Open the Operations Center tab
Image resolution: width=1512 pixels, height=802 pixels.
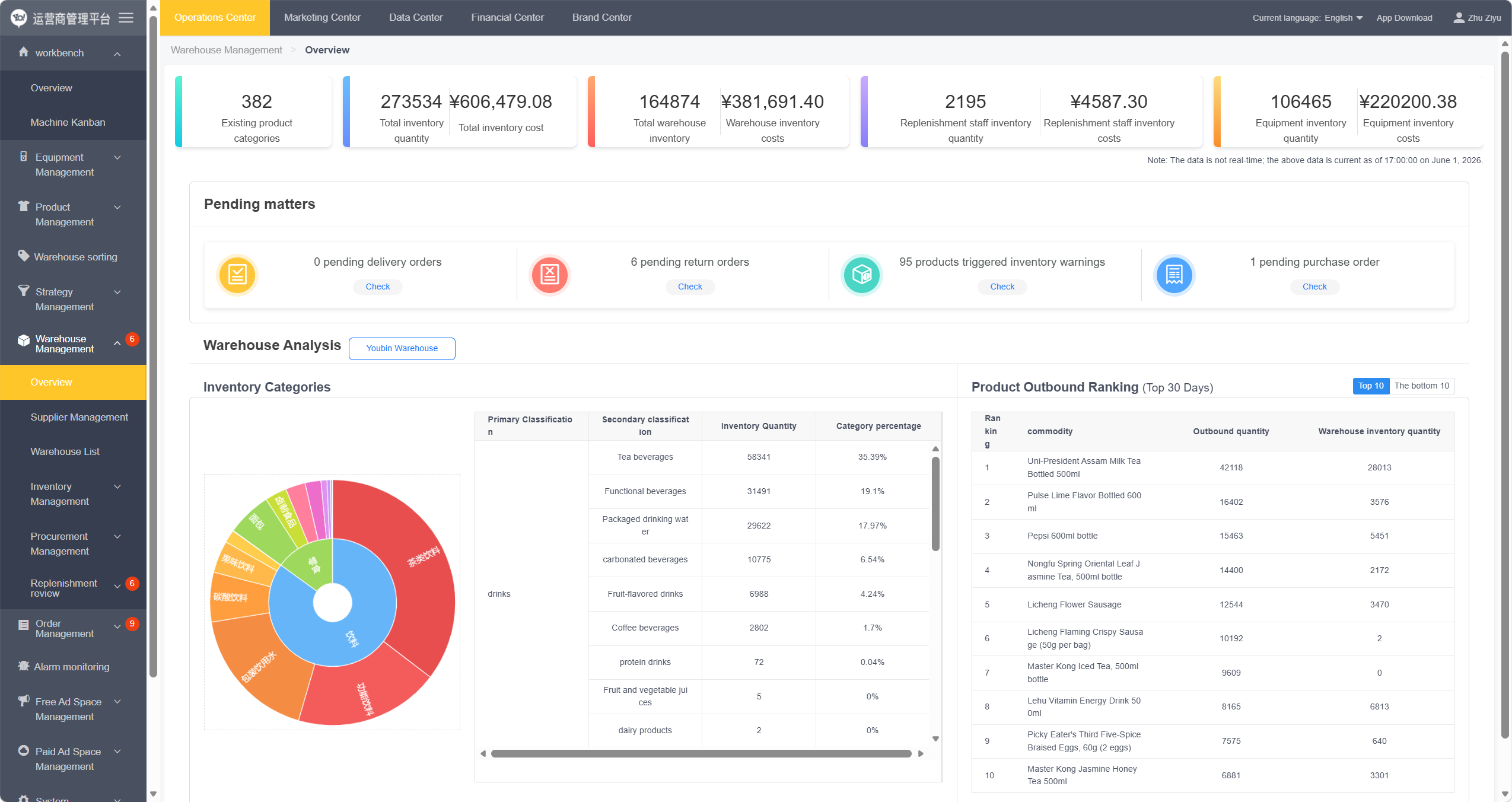pyautogui.click(x=215, y=18)
